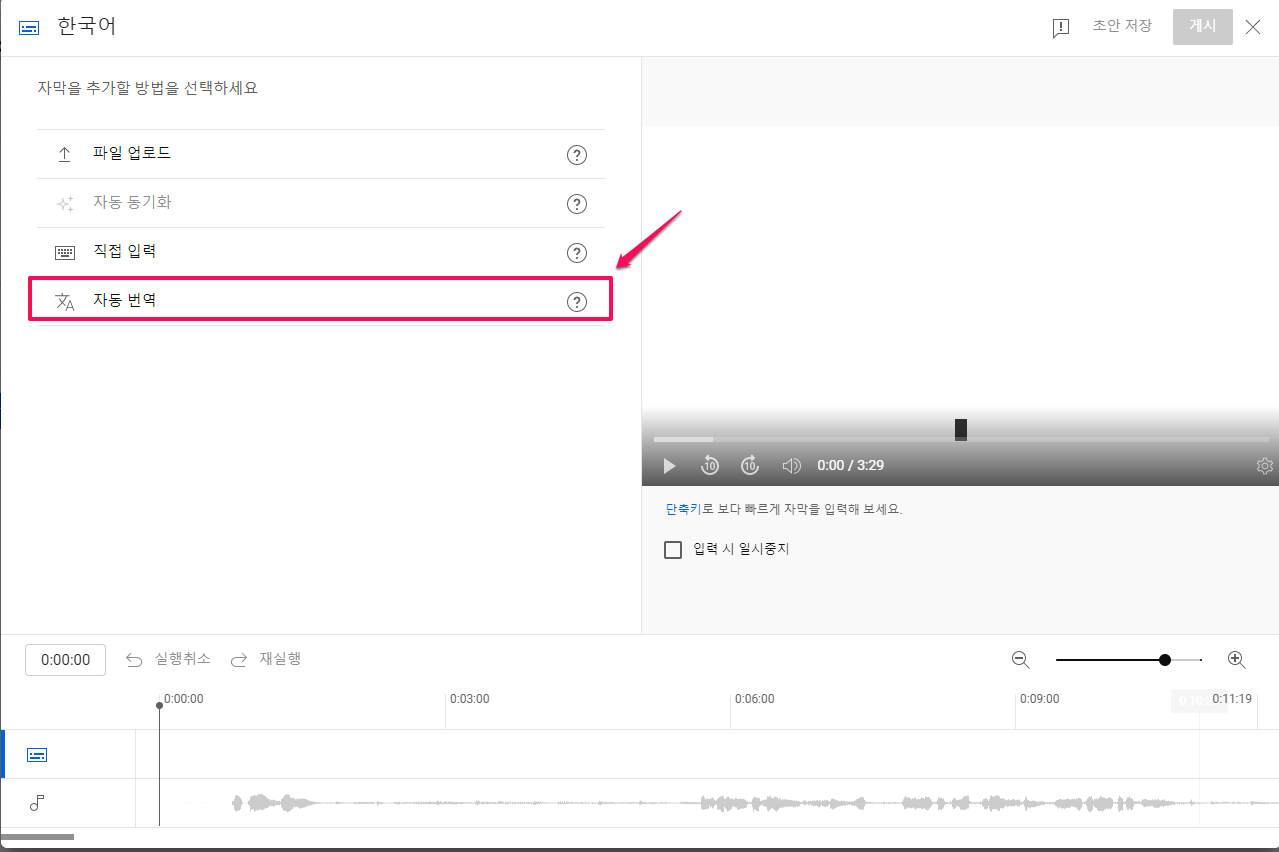Open the feedback icon in the top bar
The width and height of the screenshot is (1279, 852).
tap(1059, 27)
